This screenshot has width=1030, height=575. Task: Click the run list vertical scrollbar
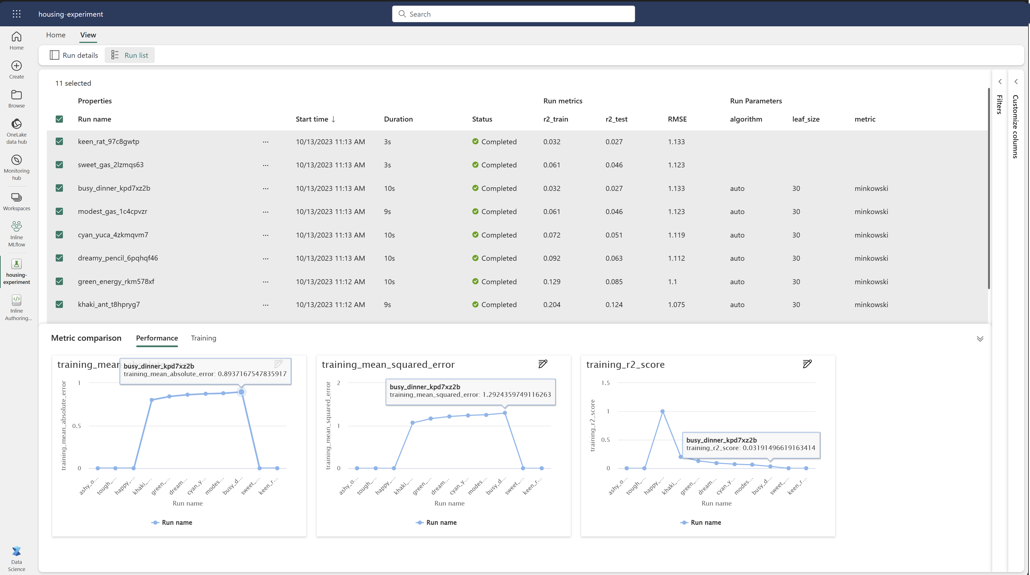tap(989, 187)
